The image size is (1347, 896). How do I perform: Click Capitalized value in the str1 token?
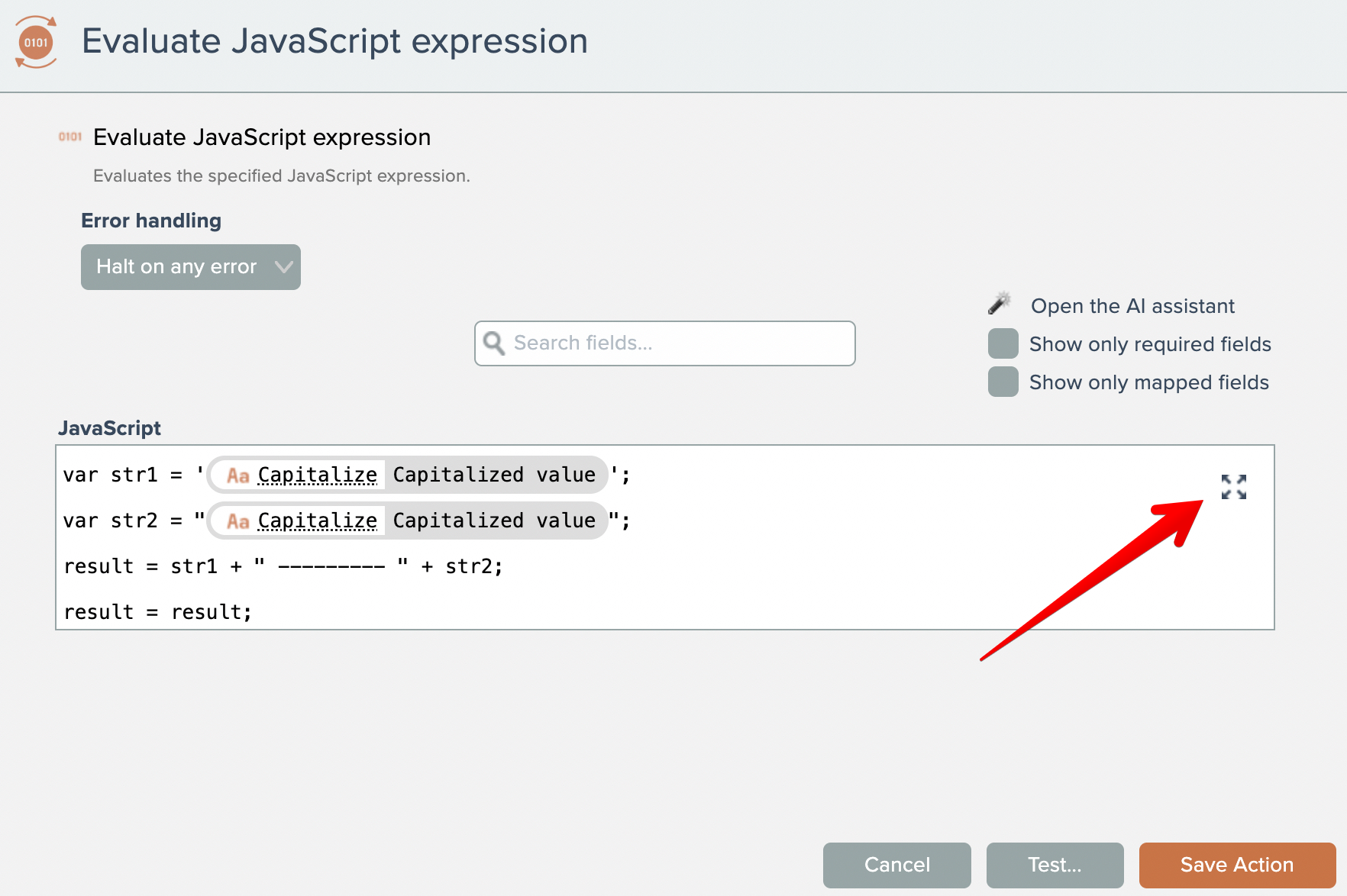(494, 475)
